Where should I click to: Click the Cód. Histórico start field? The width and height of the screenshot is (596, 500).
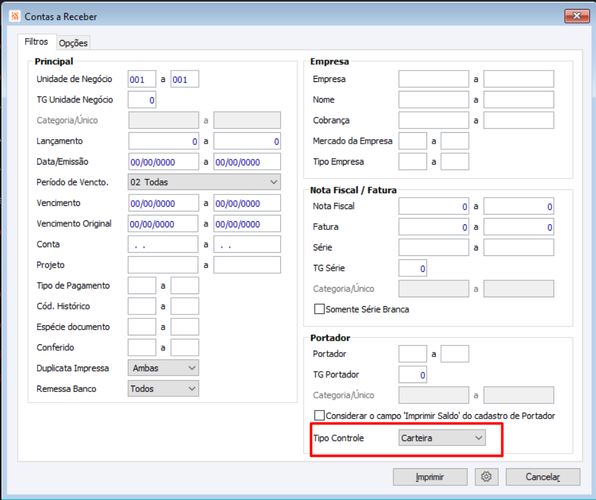click(x=142, y=306)
